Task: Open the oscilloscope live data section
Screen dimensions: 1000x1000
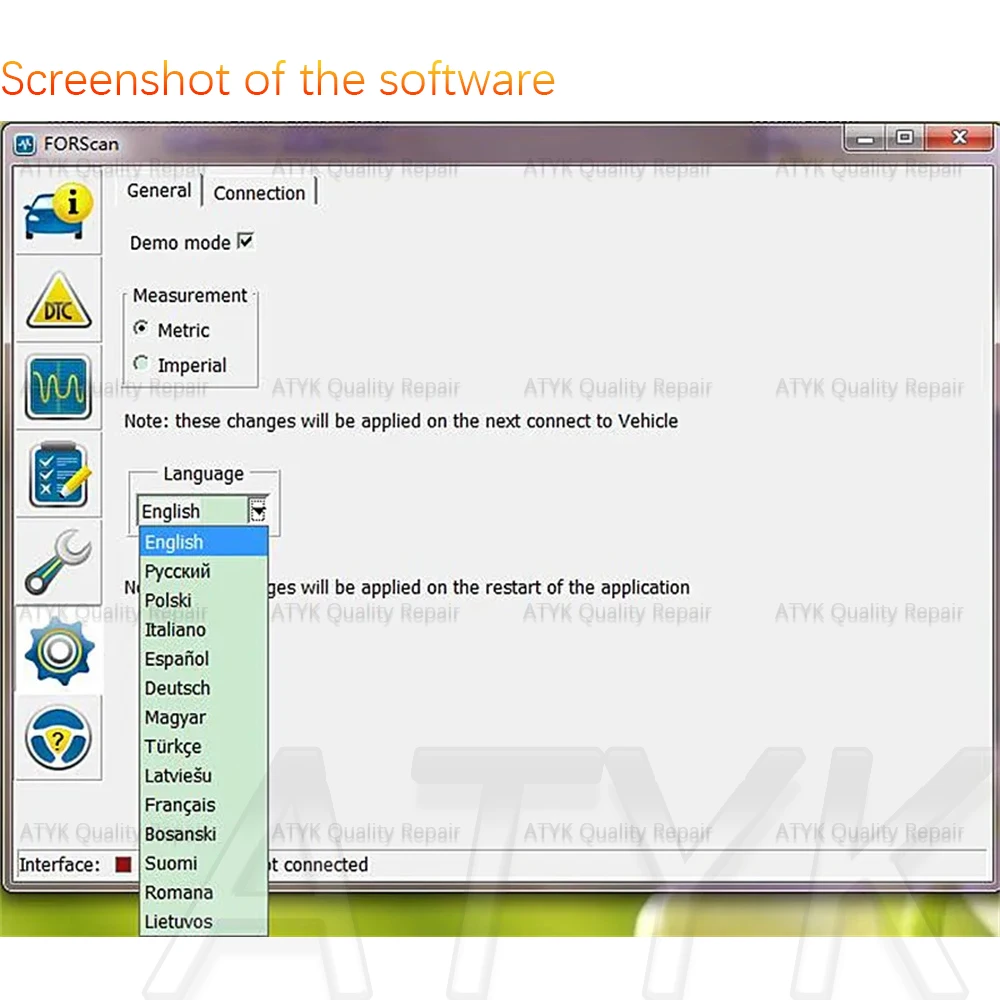Action: pos(58,387)
